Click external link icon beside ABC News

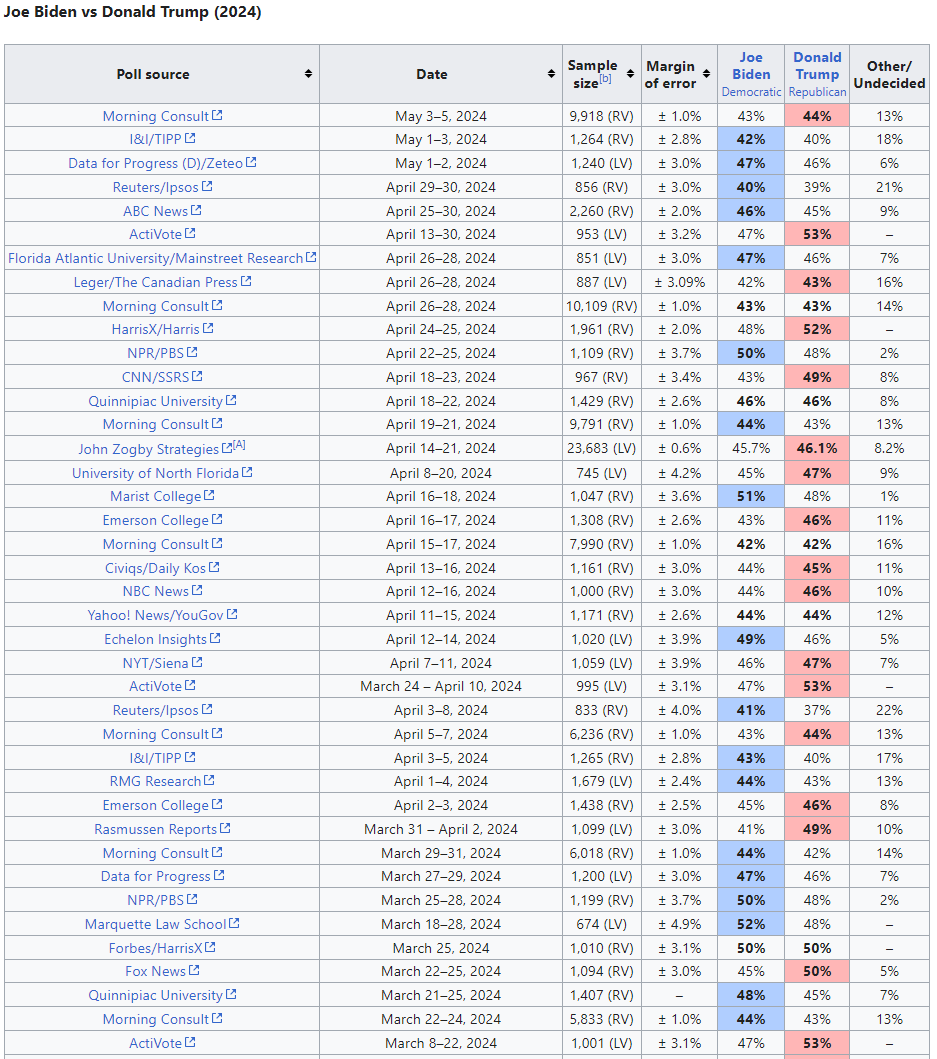click(x=196, y=211)
